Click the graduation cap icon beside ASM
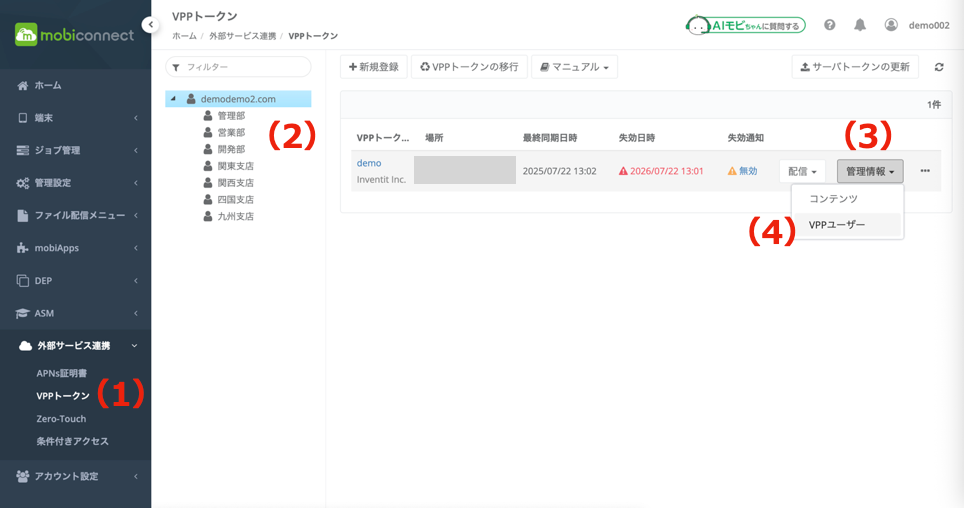 point(23,313)
